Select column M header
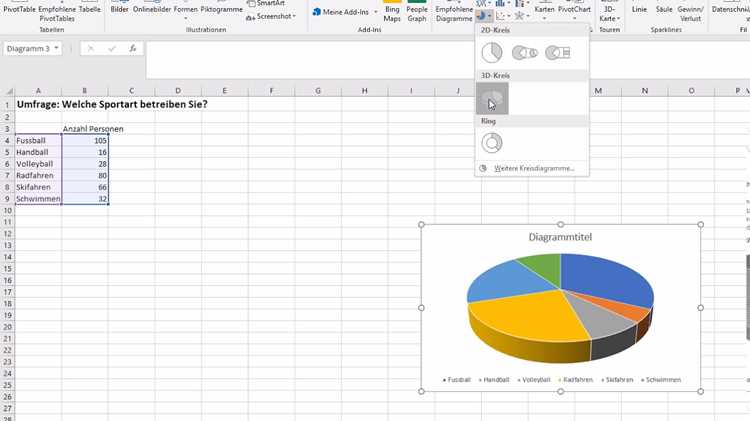 (x=598, y=90)
